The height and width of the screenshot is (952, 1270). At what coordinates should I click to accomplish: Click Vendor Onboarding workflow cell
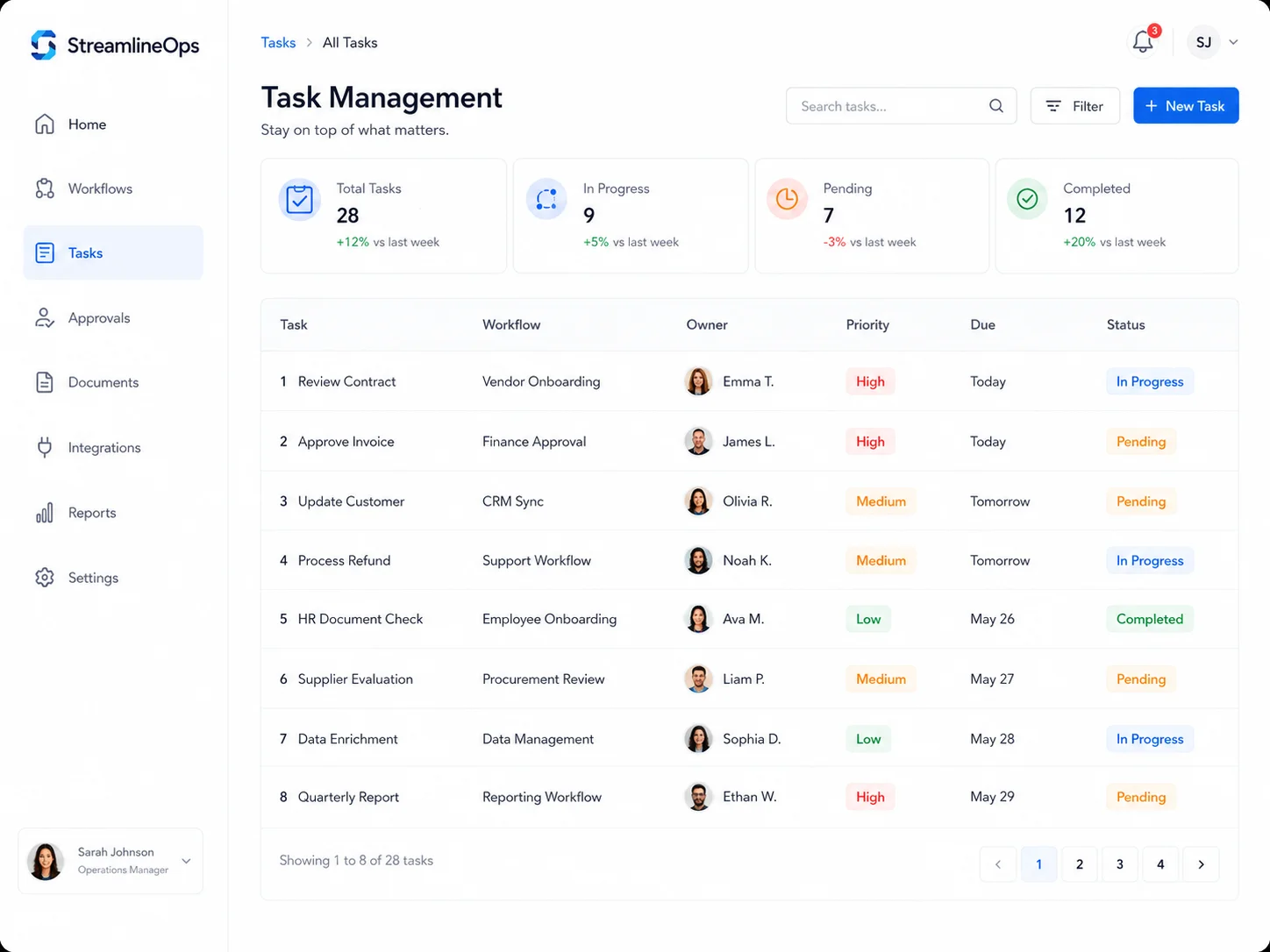pyautogui.click(x=541, y=381)
